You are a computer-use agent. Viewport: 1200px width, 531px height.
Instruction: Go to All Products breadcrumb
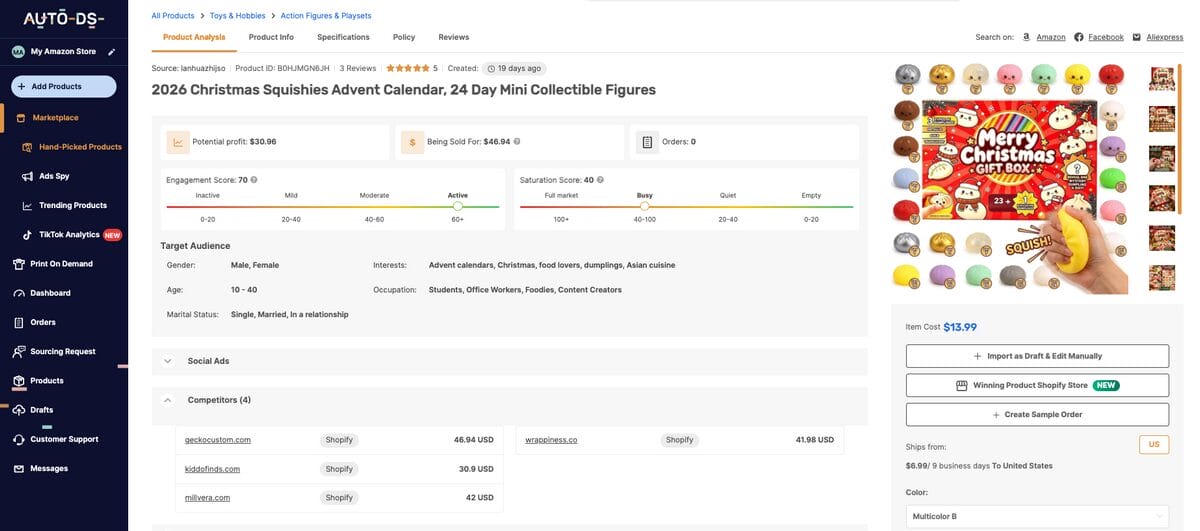pyautogui.click(x=173, y=16)
